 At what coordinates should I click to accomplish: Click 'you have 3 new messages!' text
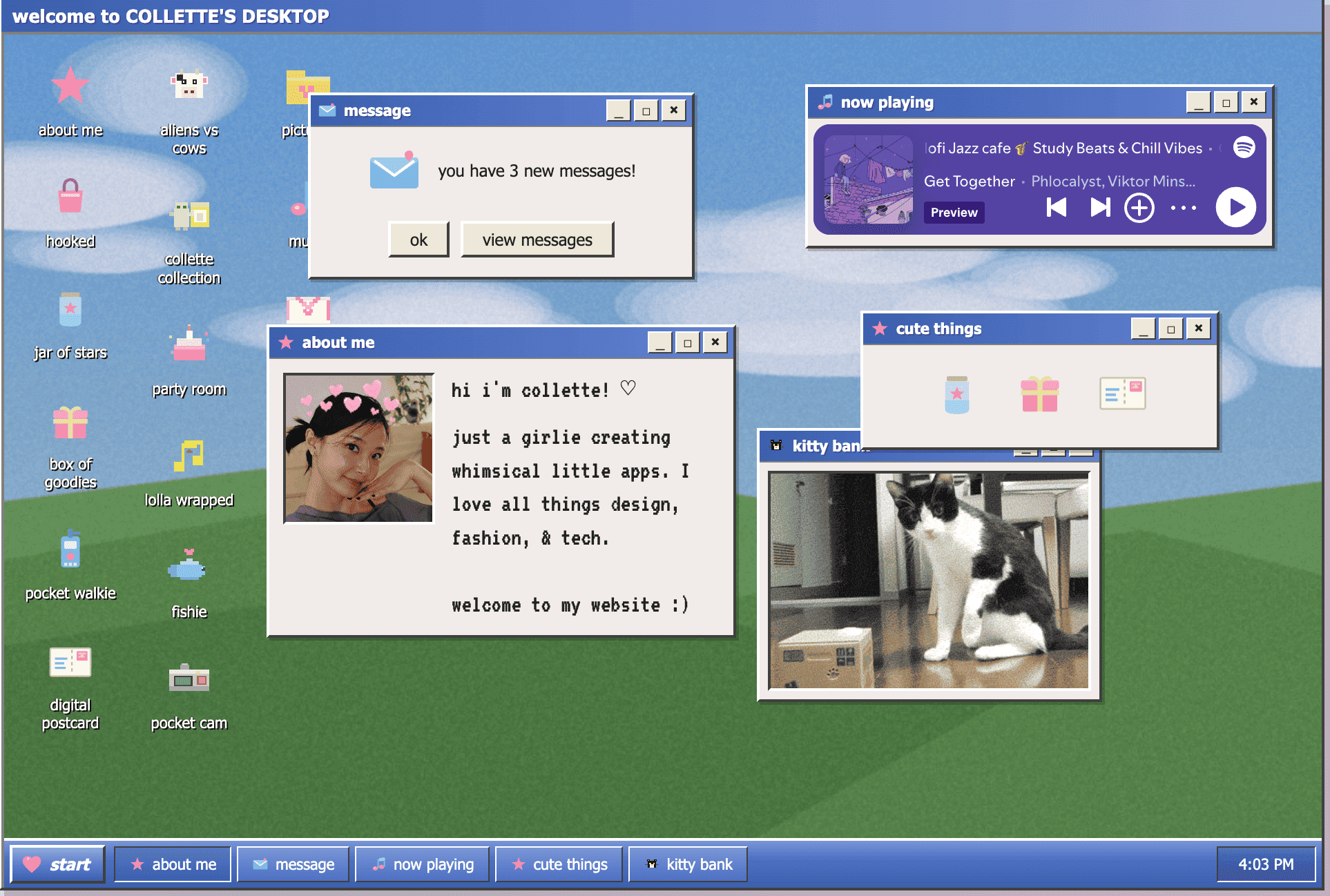(537, 171)
